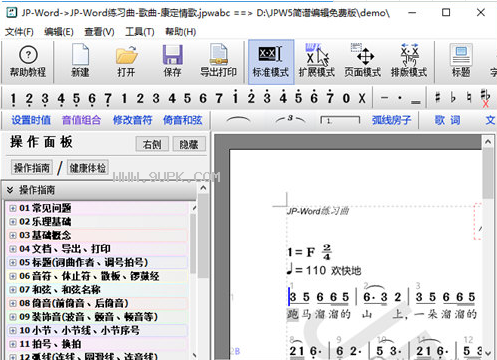Collapse the 操作指南 section header chevron
Viewport: 497px width, 360px height.
click(10, 190)
